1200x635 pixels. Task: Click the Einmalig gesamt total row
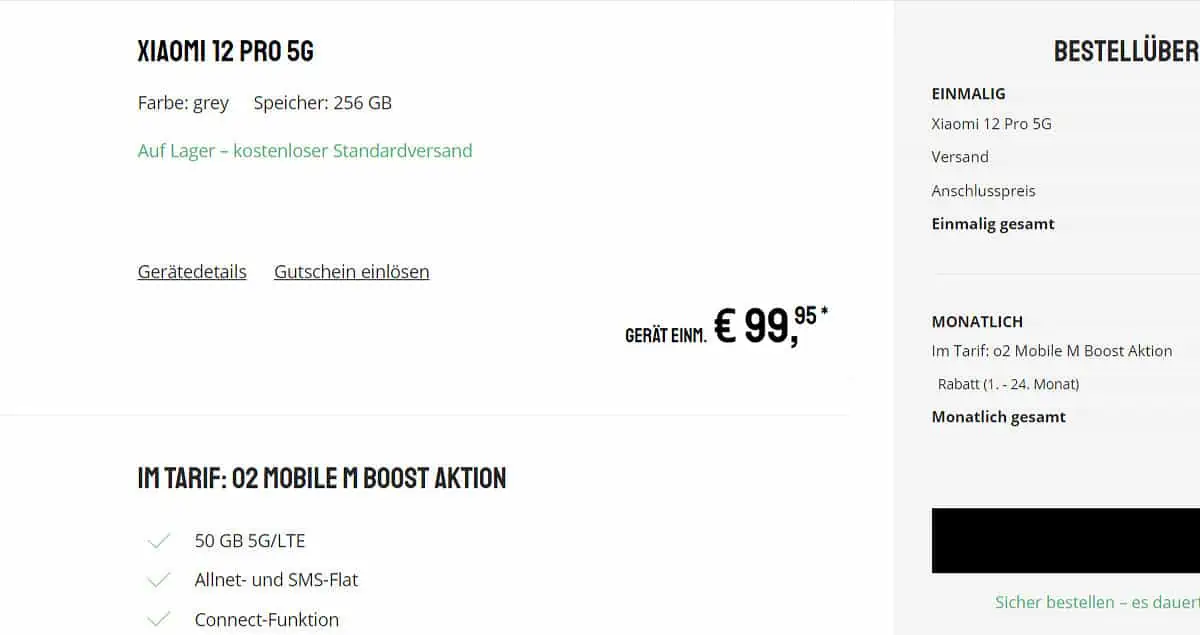point(992,223)
